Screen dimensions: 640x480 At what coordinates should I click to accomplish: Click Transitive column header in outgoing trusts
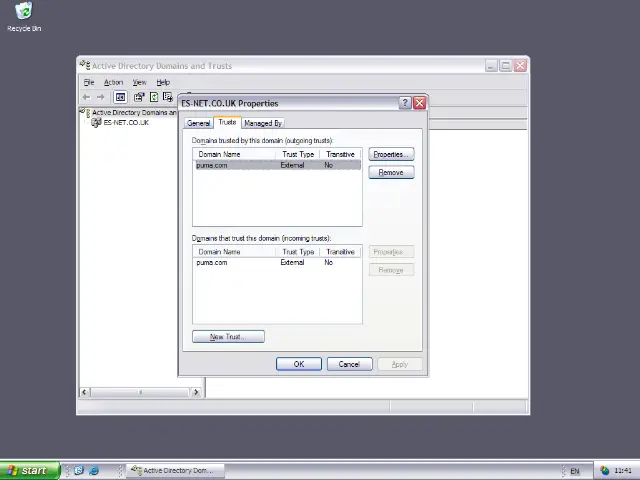[x=340, y=154]
